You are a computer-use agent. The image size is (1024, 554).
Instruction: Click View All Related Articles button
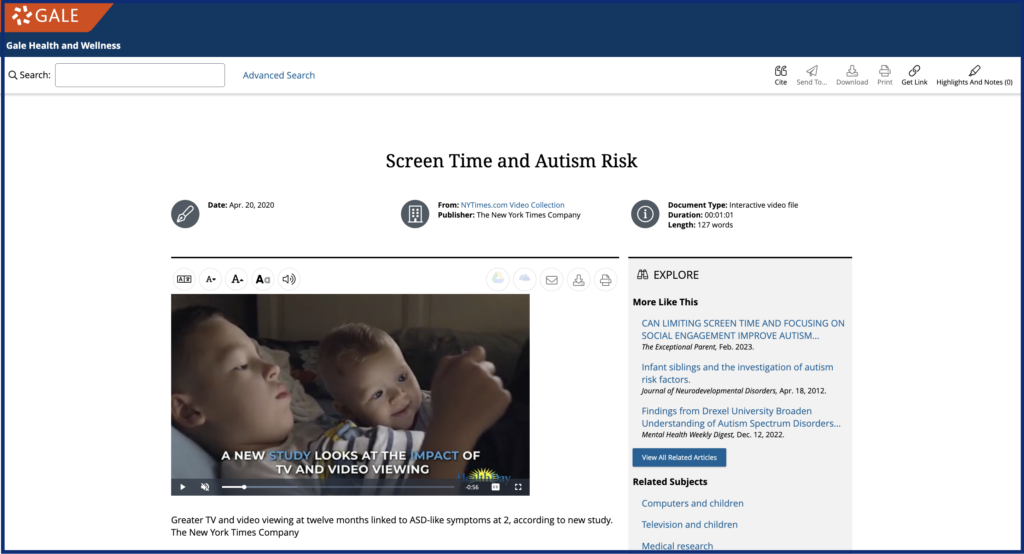click(679, 457)
